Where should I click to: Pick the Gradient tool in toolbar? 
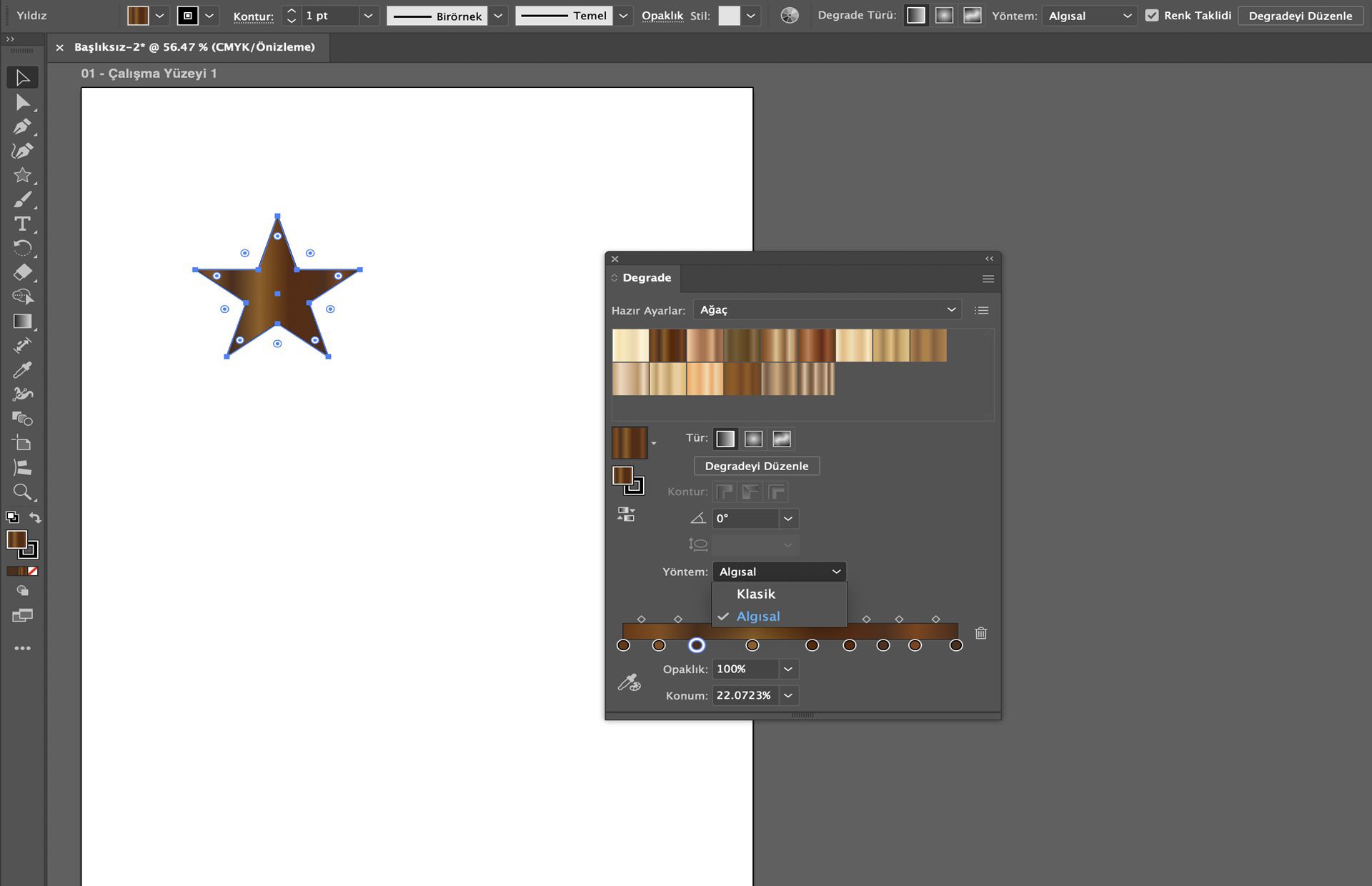[22, 322]
